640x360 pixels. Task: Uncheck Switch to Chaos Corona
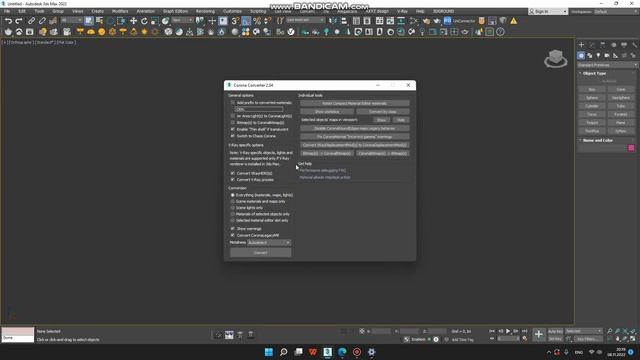[x=233, y=136]
